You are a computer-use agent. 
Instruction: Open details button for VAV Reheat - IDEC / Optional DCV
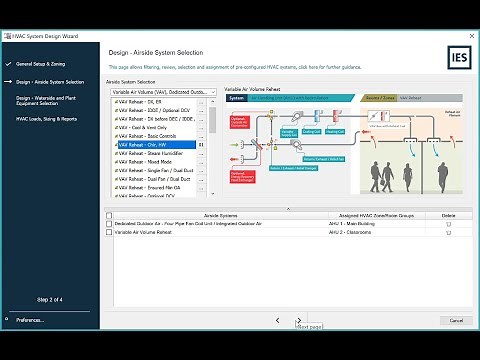pyautogui.click(x=201, y=111)
